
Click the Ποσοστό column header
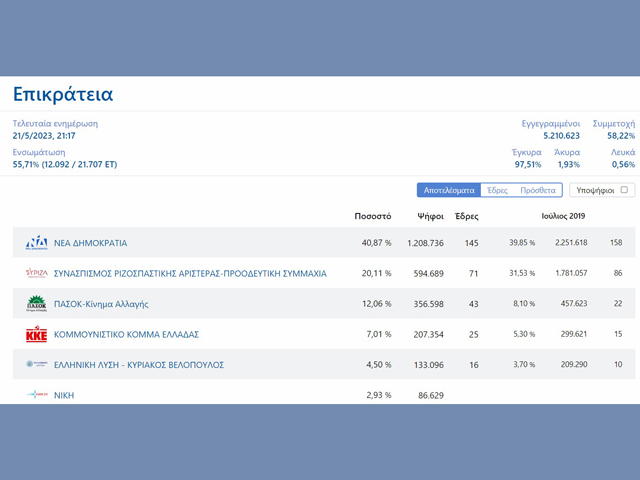(x=373, y=217)
